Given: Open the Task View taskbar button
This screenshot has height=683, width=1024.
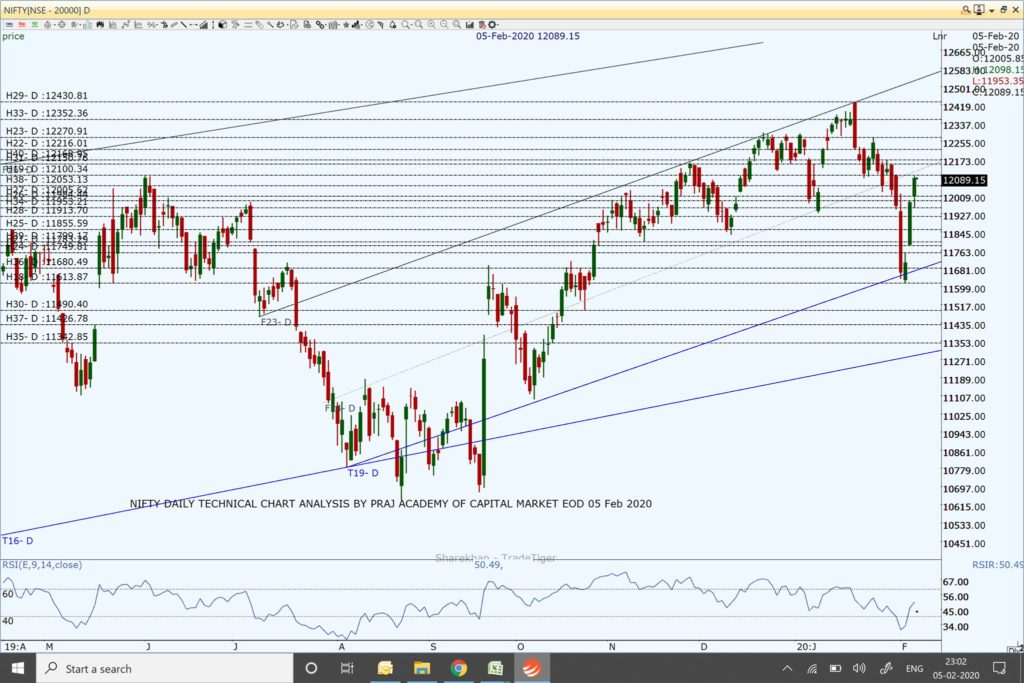Looking at the screenshot, I should (x=347, y=668).
